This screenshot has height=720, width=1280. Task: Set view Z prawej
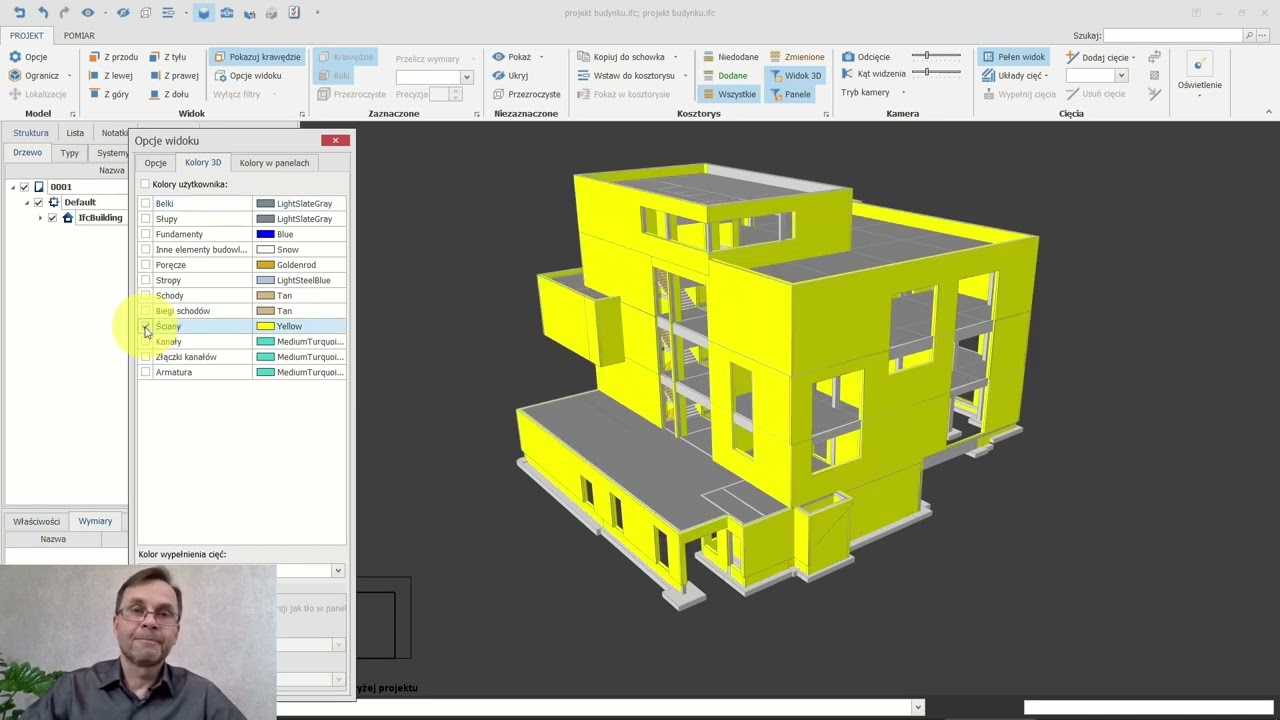click(174, 75)
